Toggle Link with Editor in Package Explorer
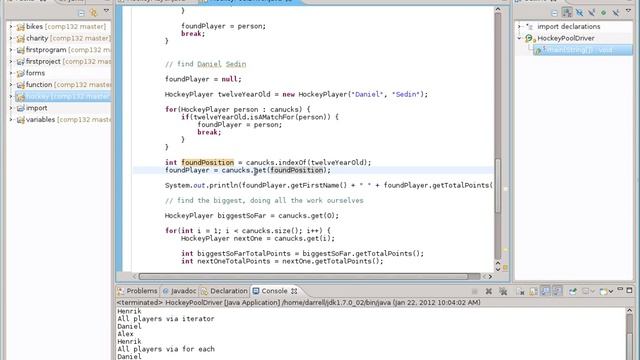 93,13
